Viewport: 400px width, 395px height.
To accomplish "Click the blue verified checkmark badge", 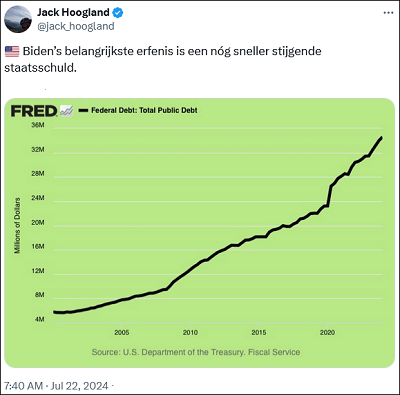I will tap(118, 13).
